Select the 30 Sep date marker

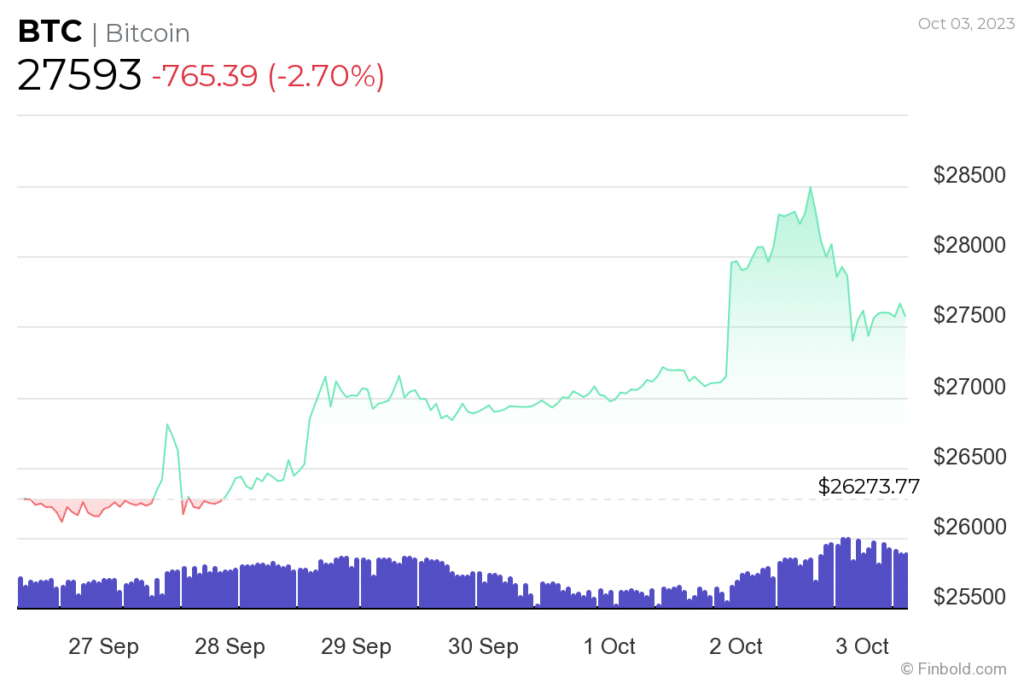[x=484, y=646]
